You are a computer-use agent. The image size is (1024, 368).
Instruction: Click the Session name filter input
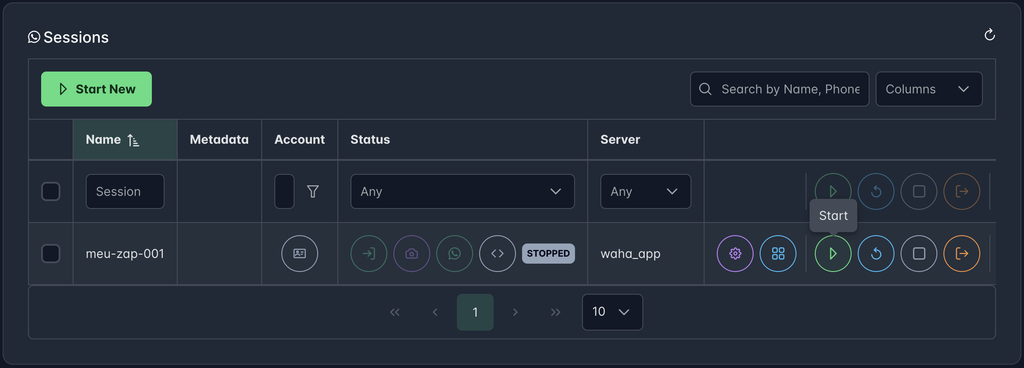coord(125,192)
